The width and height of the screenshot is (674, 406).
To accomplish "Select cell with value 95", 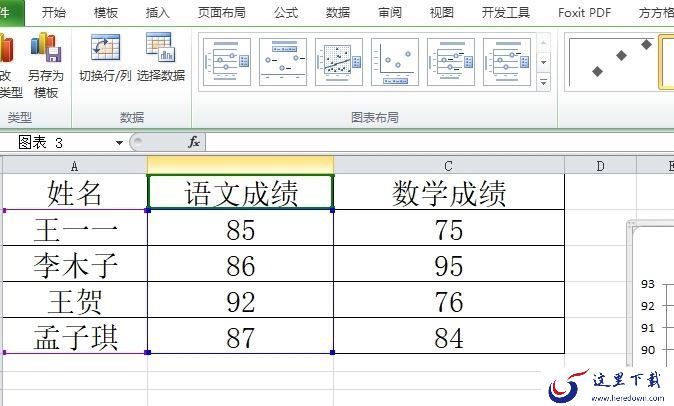I will click(449, 264).
